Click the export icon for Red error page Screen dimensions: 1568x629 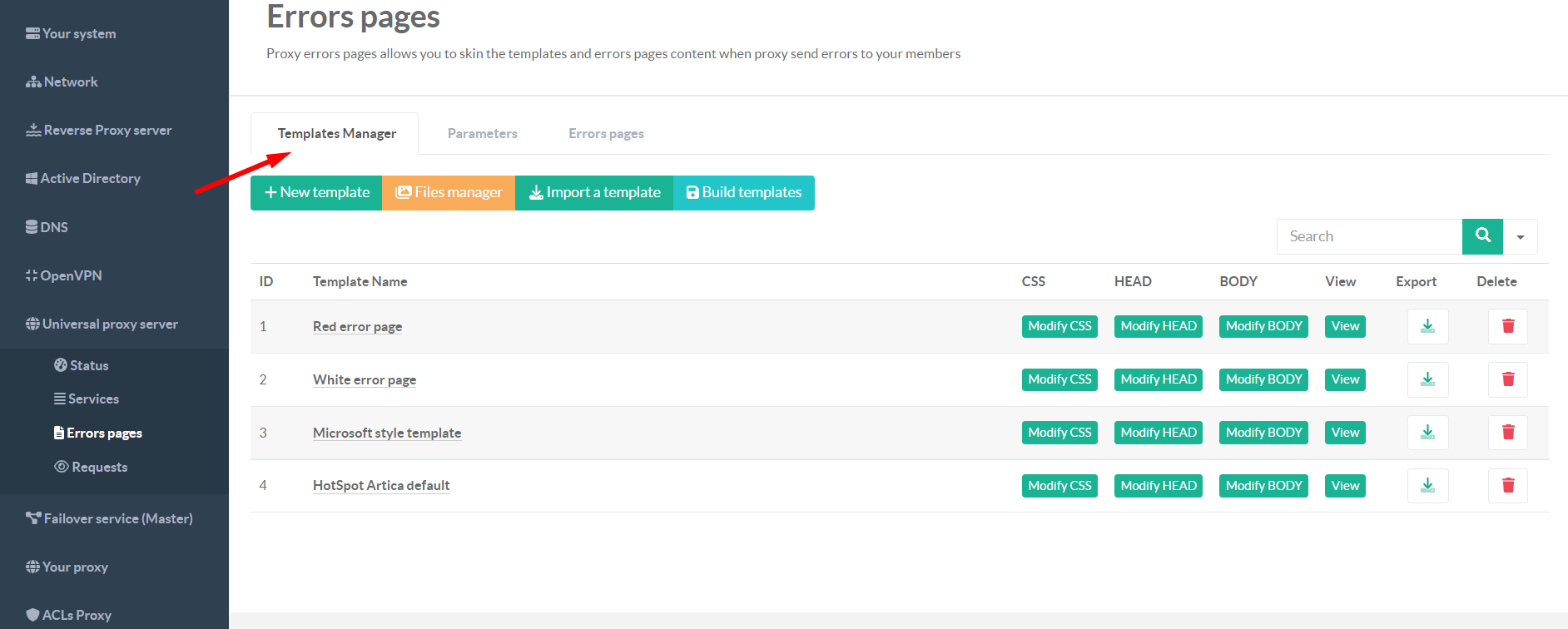click(1427, 326)
